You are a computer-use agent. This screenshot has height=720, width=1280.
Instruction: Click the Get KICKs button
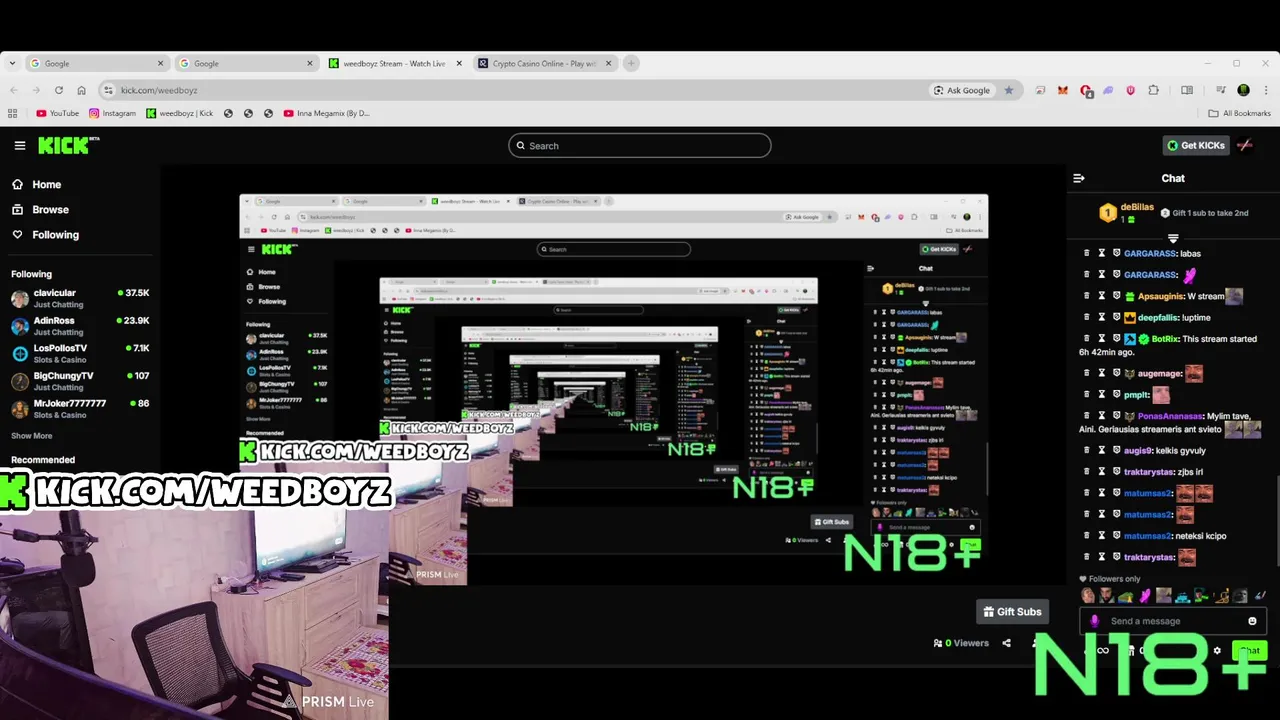1196,145
